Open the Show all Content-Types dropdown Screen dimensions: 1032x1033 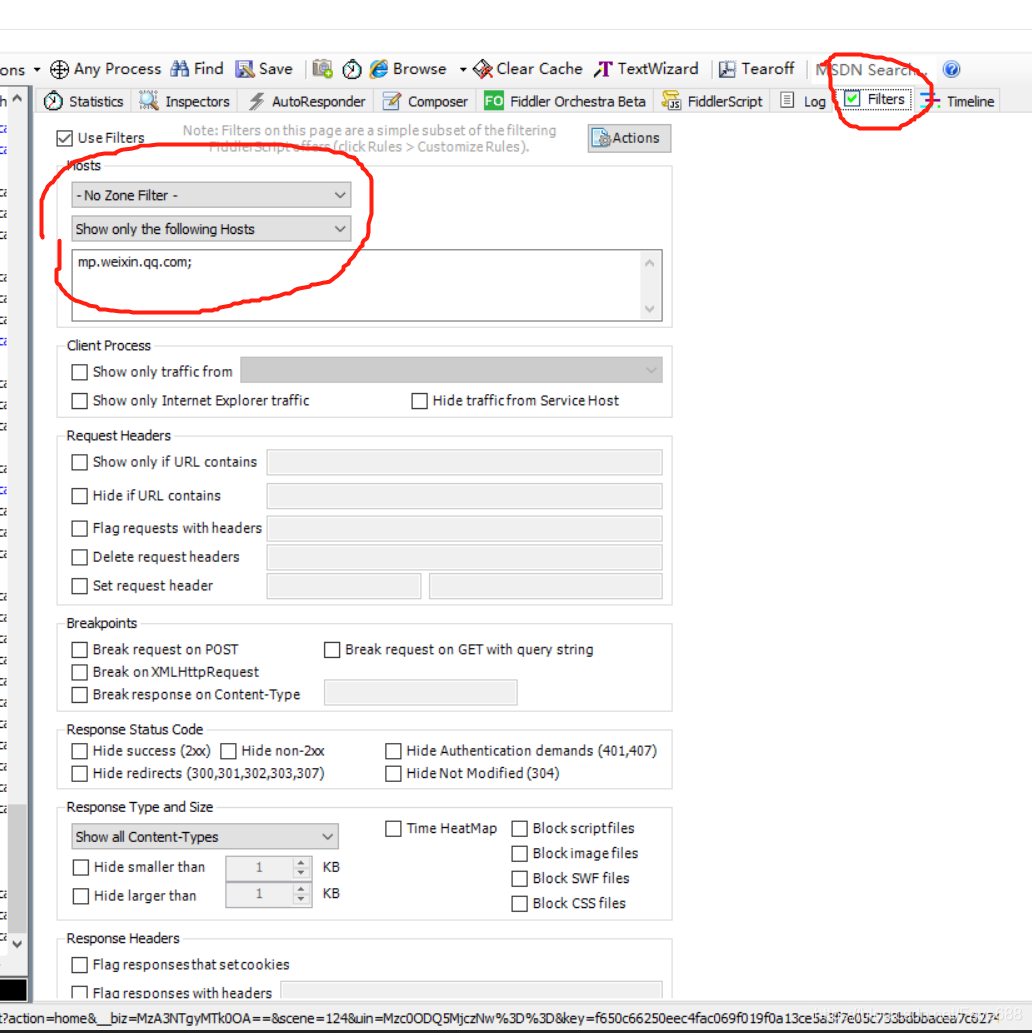205,837
